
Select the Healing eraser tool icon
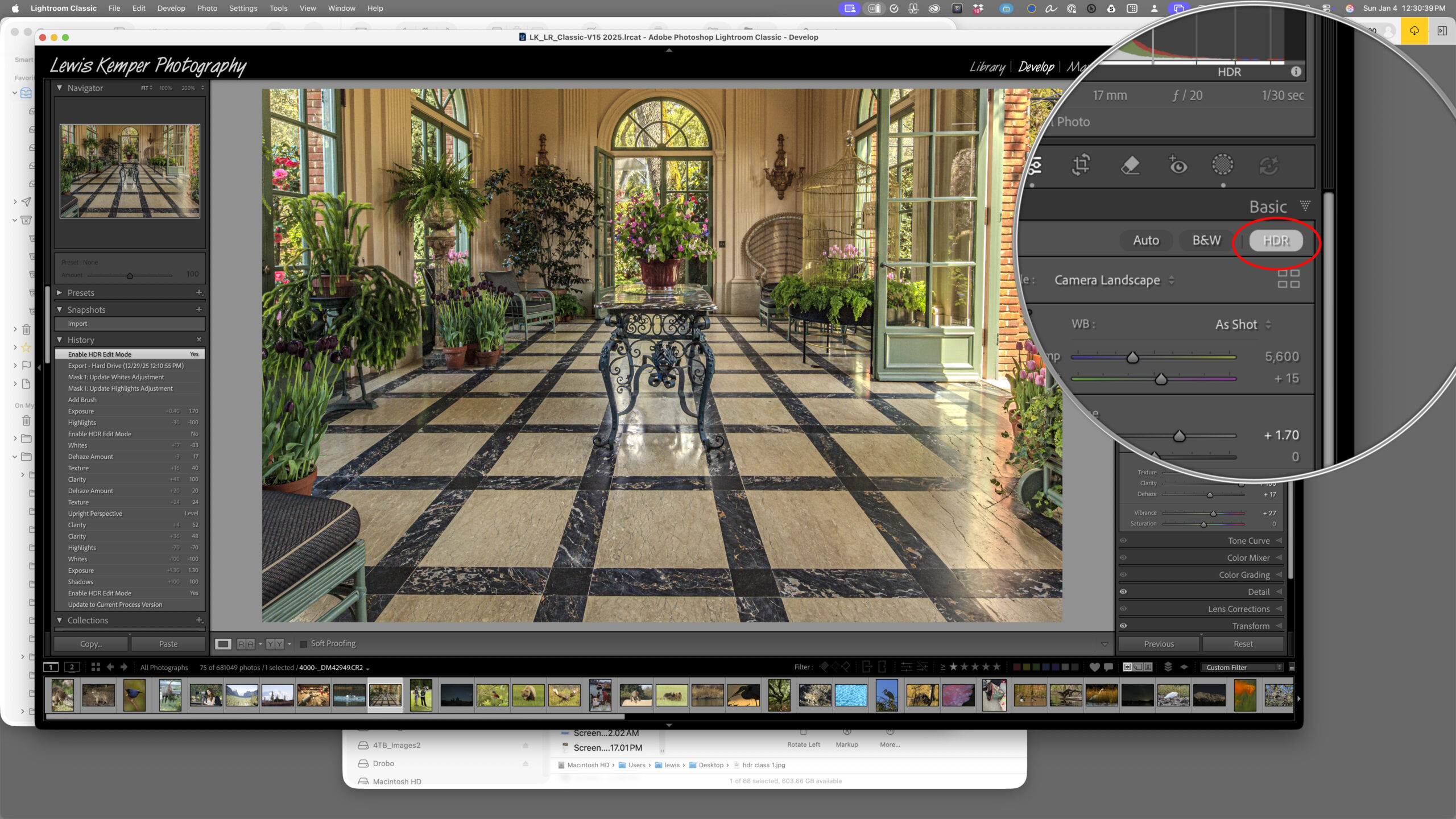1130,165
